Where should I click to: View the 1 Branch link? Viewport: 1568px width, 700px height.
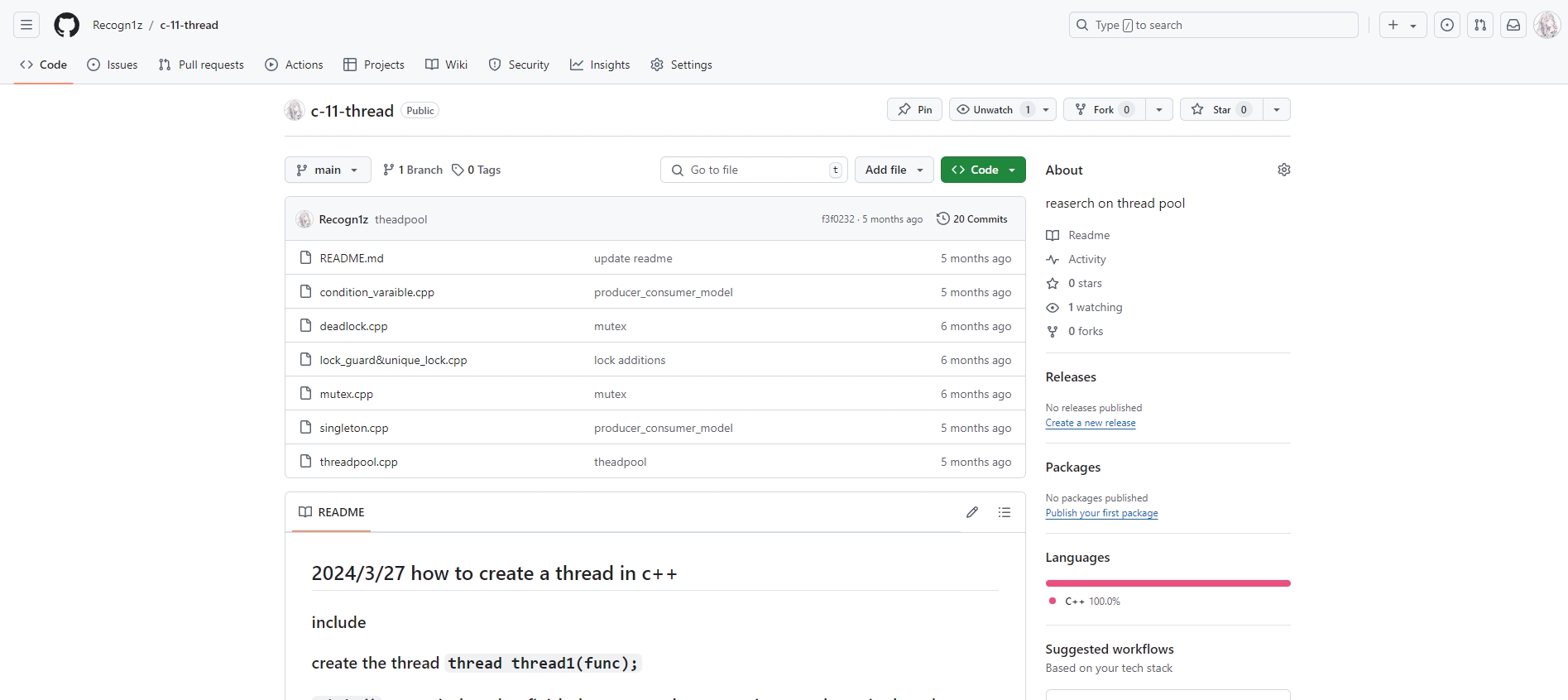click(x=413, y=170)
